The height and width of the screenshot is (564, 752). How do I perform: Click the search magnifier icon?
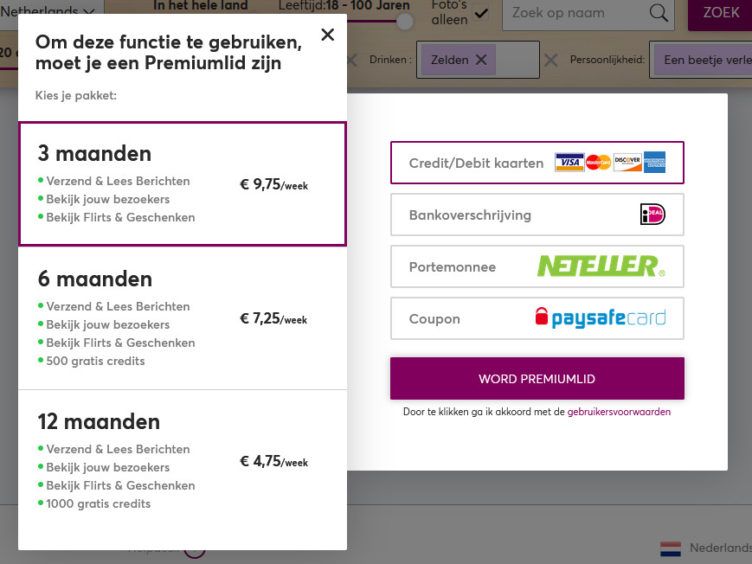658,13
